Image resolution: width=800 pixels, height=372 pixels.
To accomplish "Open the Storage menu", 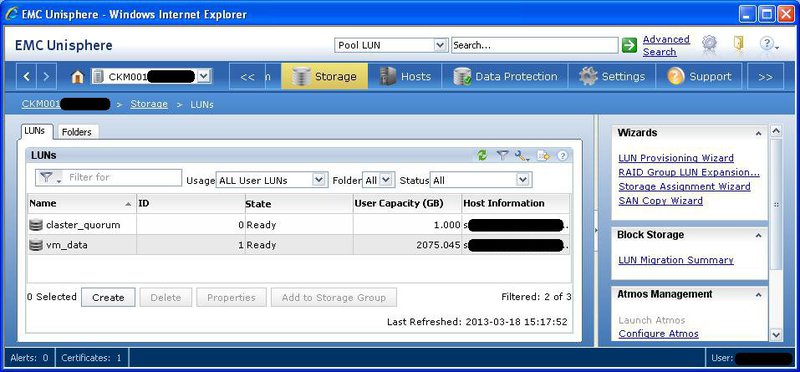I will click(x=324, y=77).
